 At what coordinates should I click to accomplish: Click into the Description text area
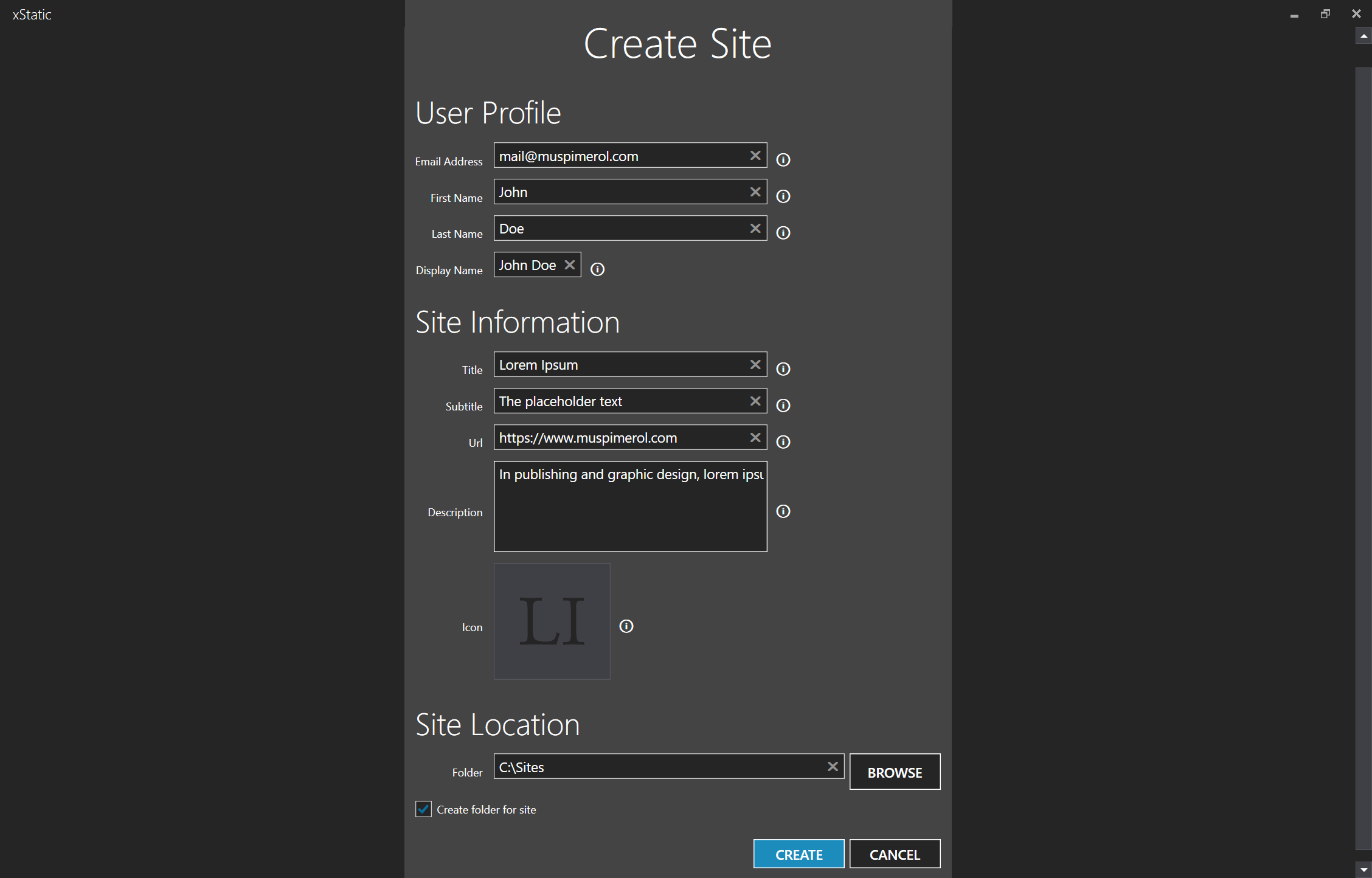(630, 506)
